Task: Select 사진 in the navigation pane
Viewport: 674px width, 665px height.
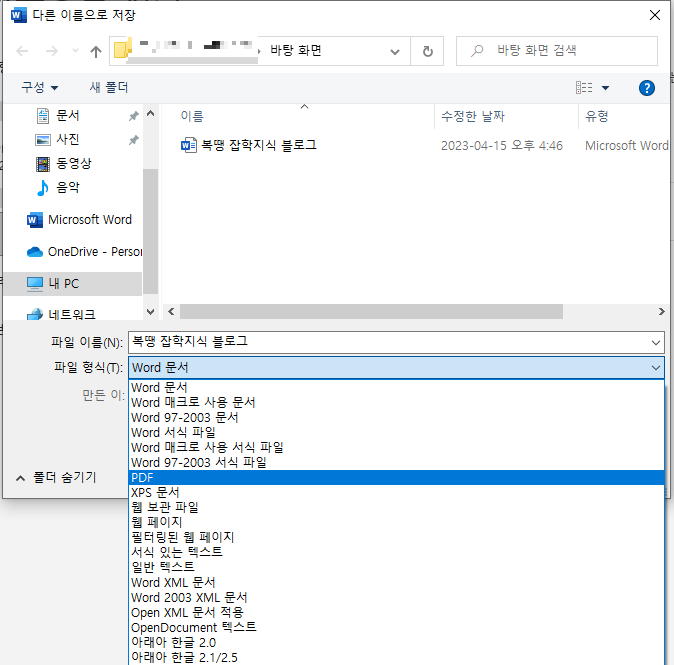Action: (x=68, y=139)
